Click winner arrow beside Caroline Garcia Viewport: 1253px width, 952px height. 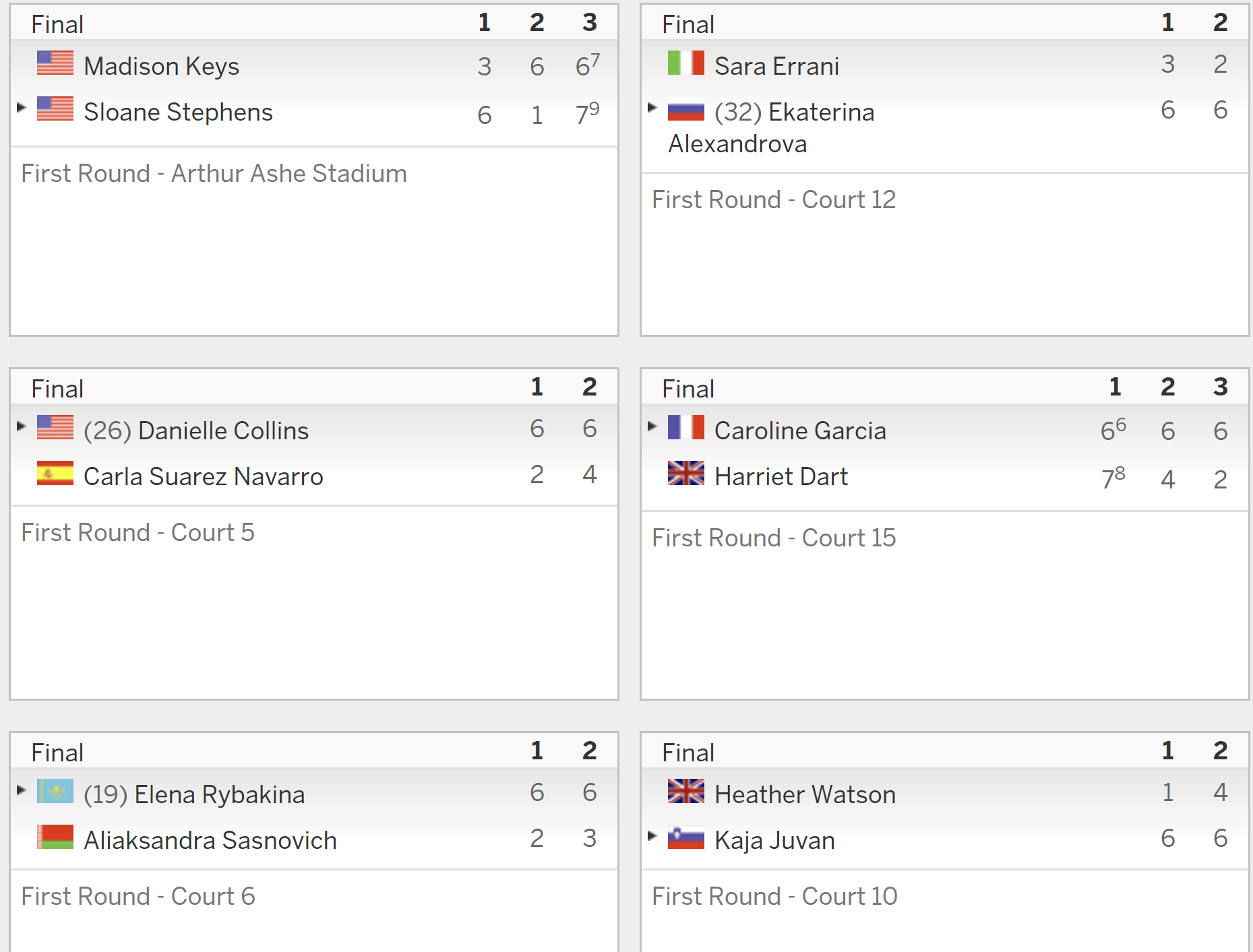click(x=652, y=426)
